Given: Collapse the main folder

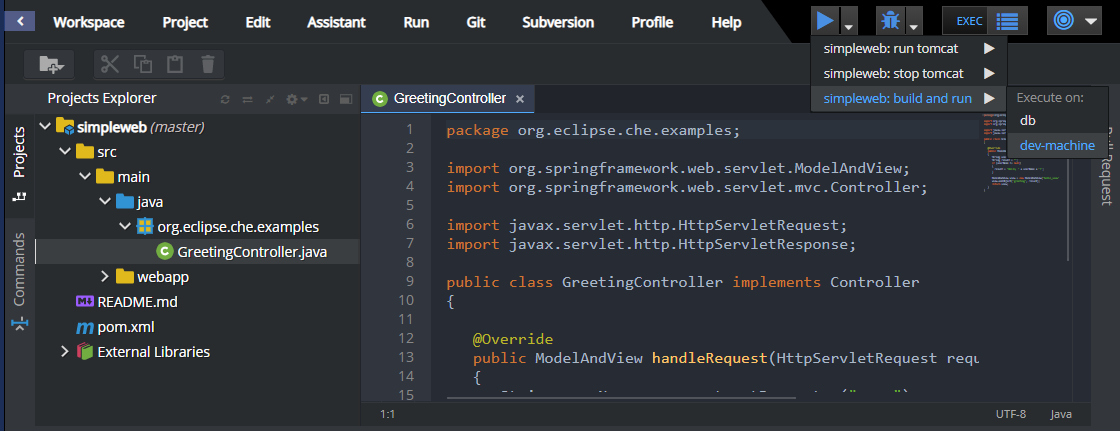Looking at the screenshot, I should click(x=86, y=177).
